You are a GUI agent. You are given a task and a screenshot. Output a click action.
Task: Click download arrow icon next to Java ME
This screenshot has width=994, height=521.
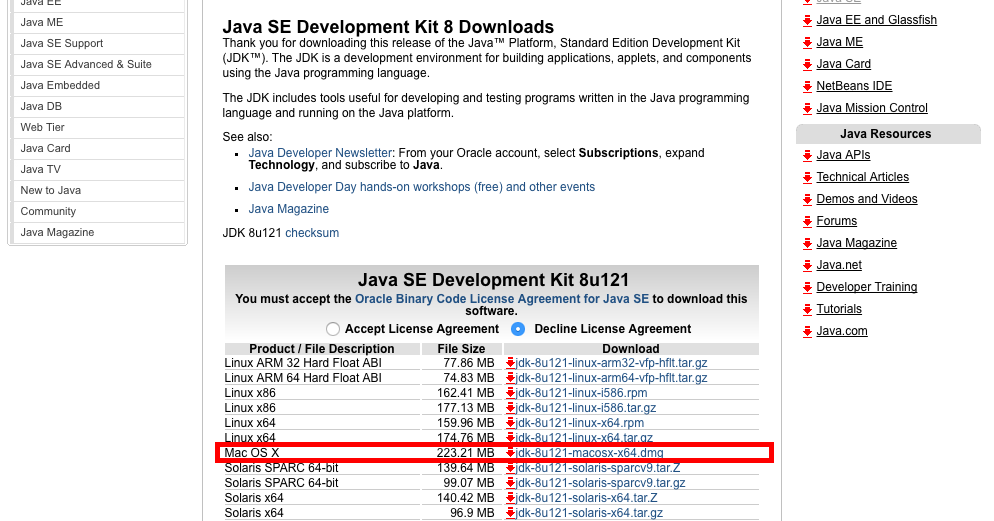[807, 43]
